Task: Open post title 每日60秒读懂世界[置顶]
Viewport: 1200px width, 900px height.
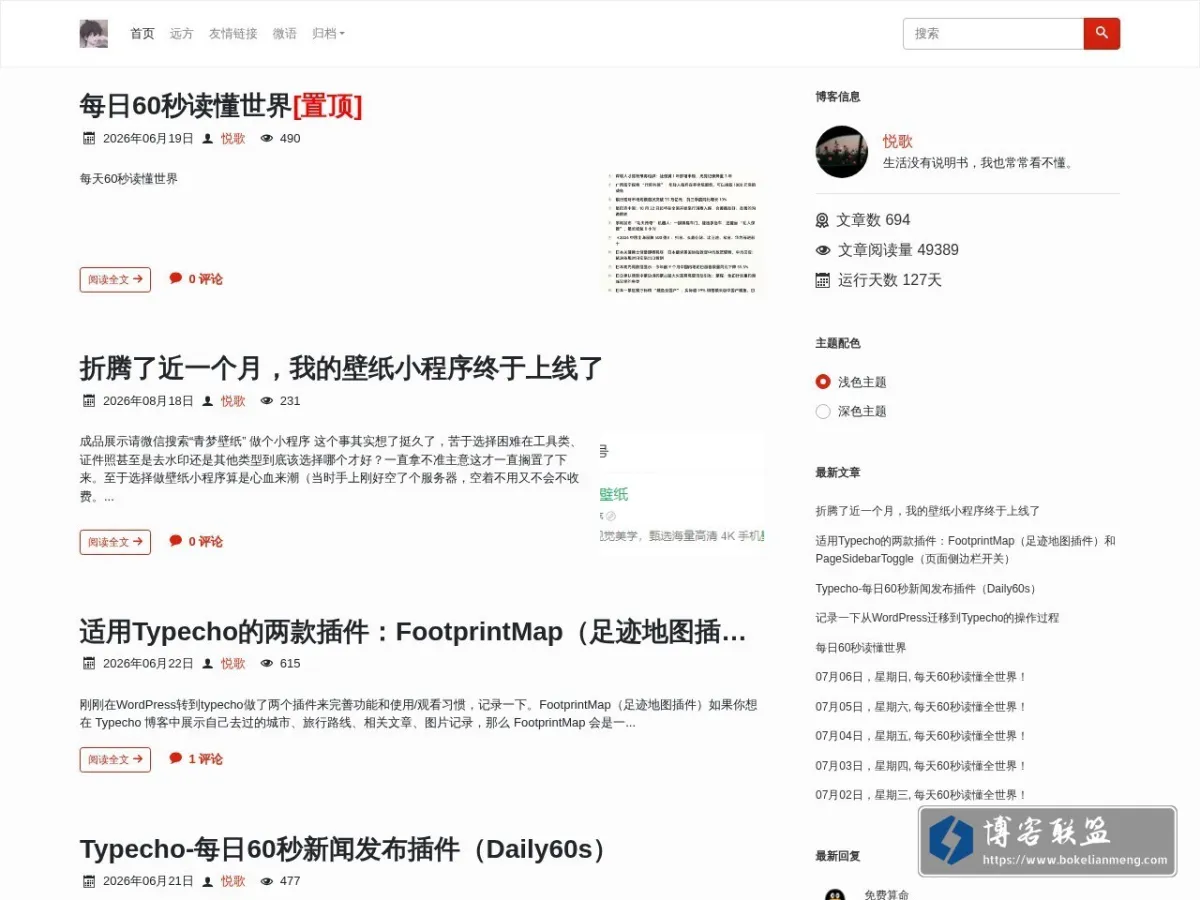Action: 221,106
